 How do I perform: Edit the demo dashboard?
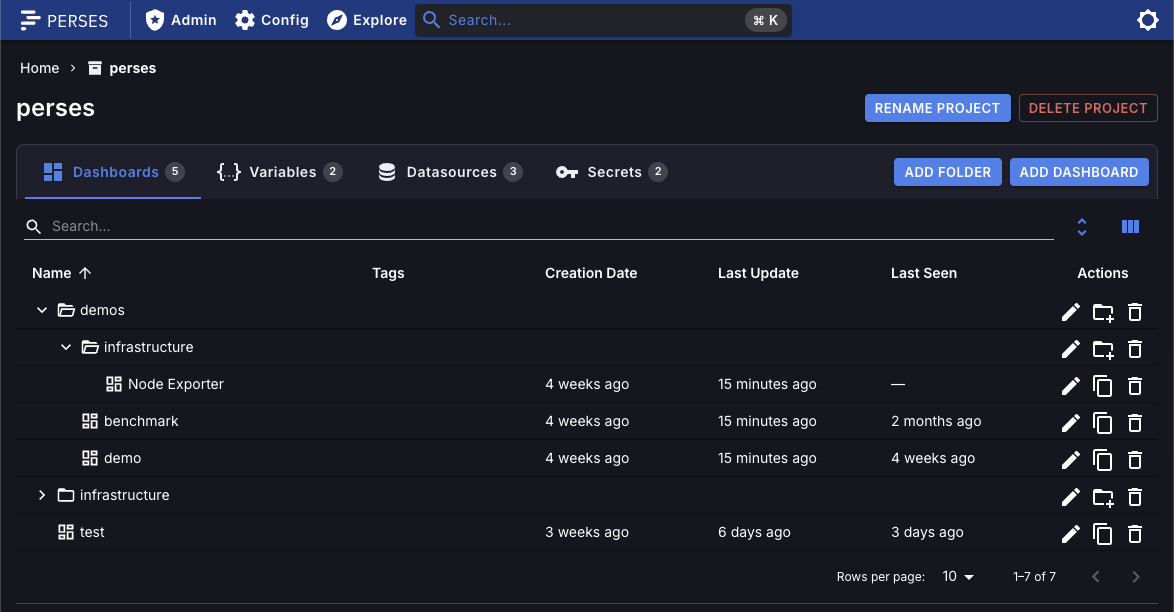point(1071,459)
